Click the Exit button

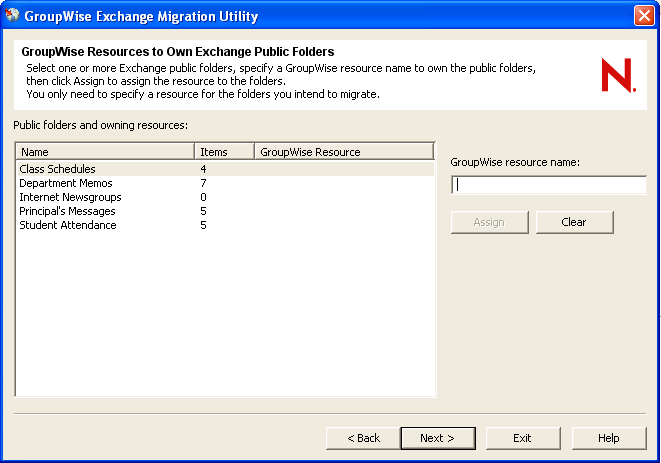click(x=523, y=438)
